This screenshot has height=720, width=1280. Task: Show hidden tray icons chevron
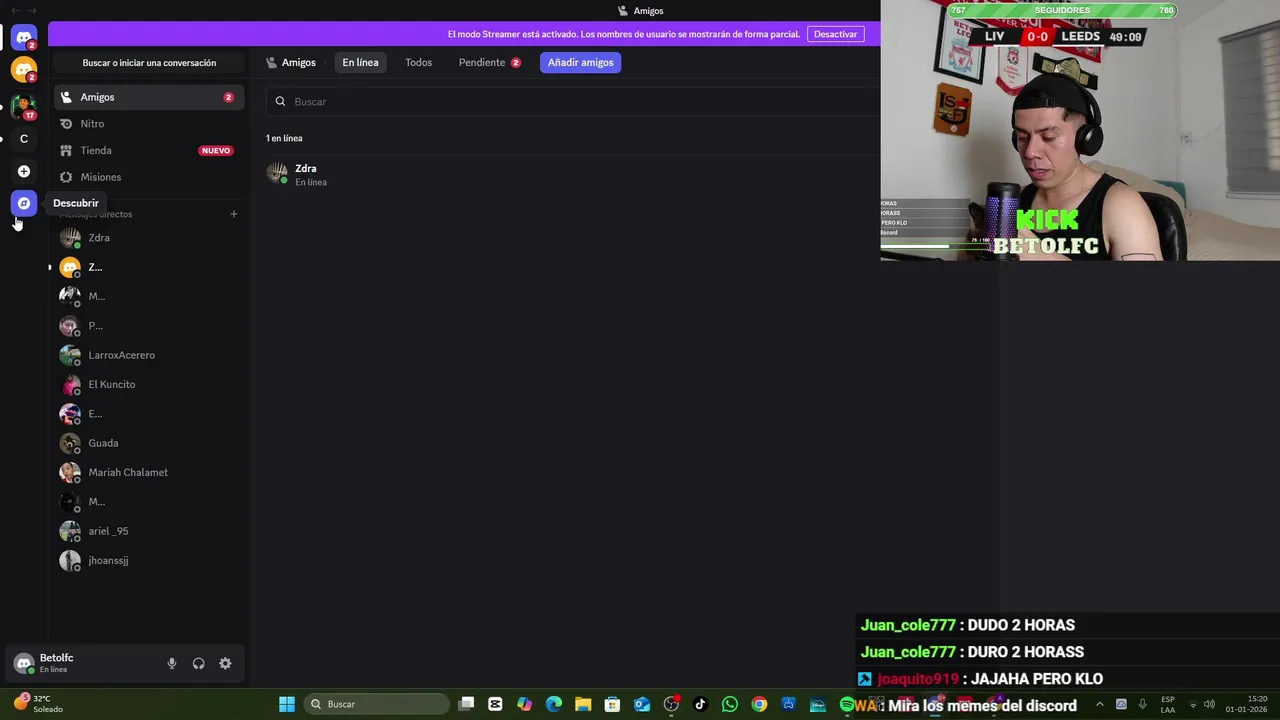click(x=1100, y=704)
